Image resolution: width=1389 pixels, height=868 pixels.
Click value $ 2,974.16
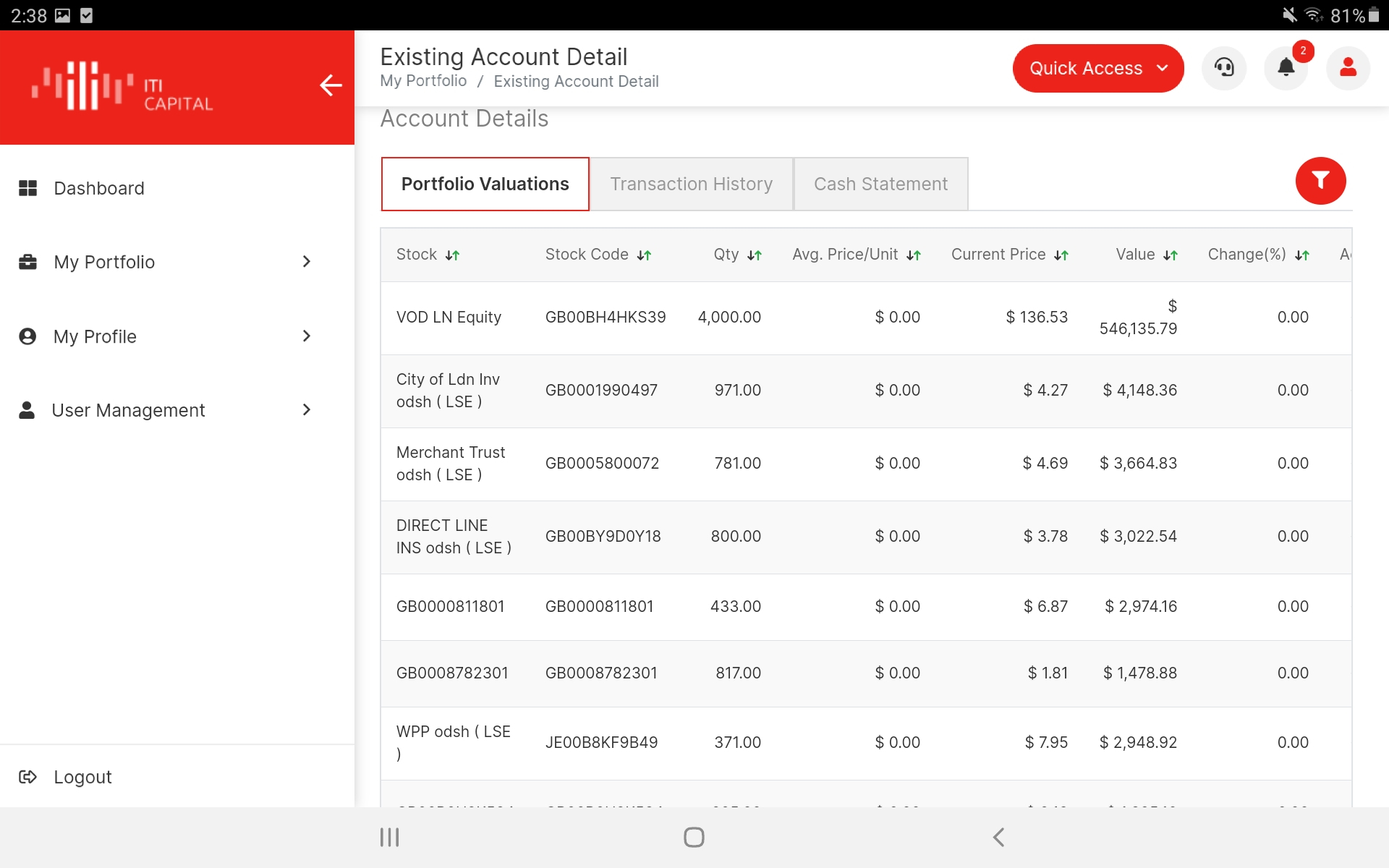tap(1141, 606)
